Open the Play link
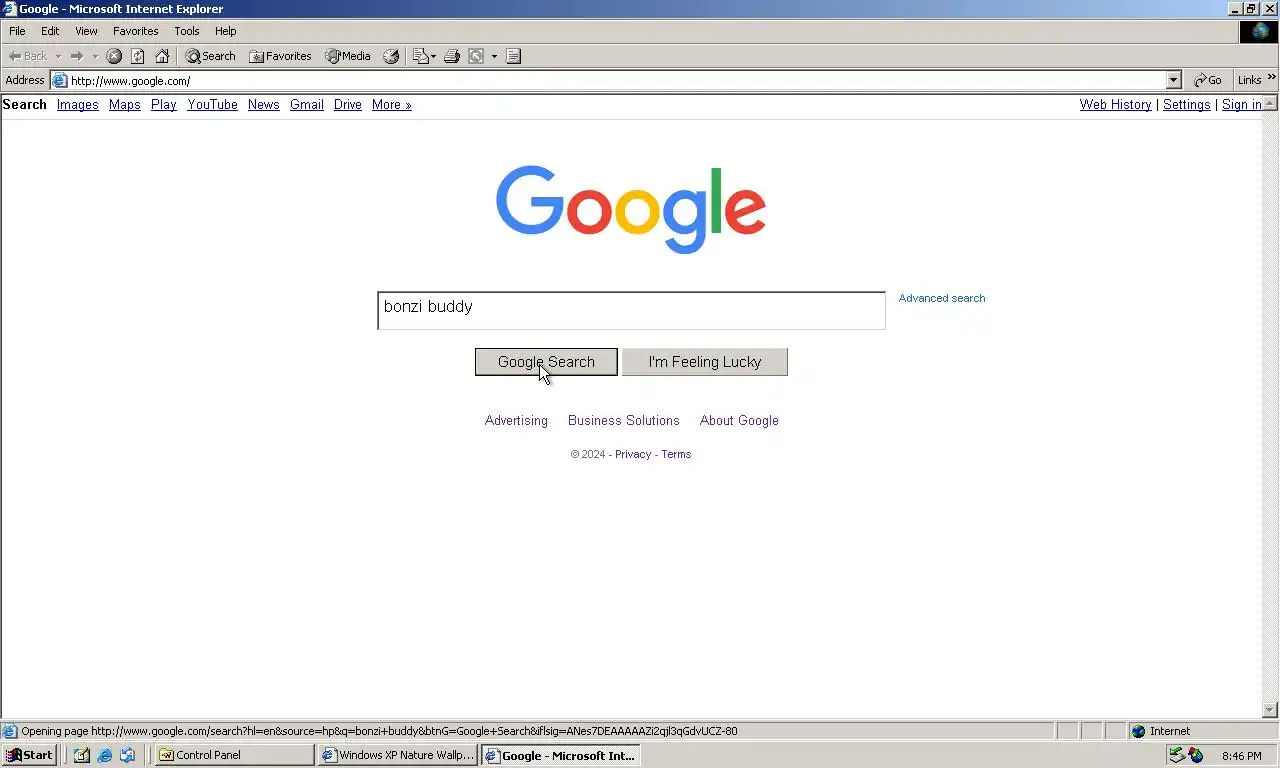 click(164, 104)
